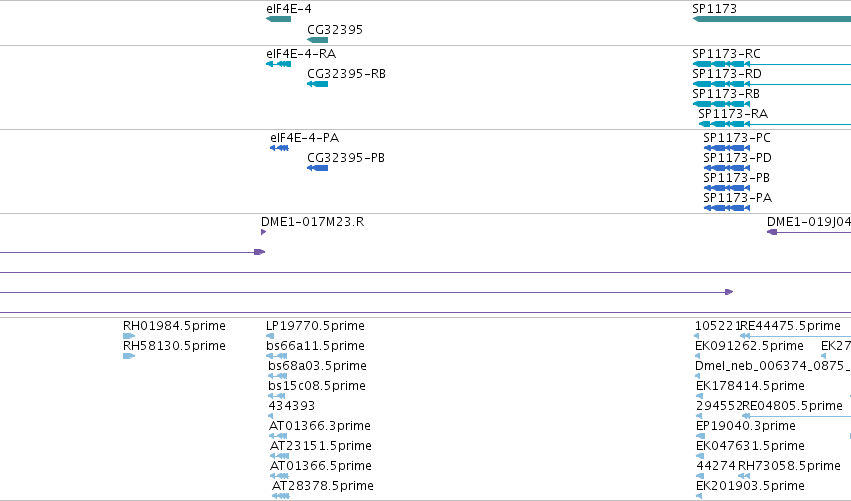The width and height of the screenshot is (851, 501).
Task: Click the SP1173-PB protein glyph
Action: [x=727, y=188]
